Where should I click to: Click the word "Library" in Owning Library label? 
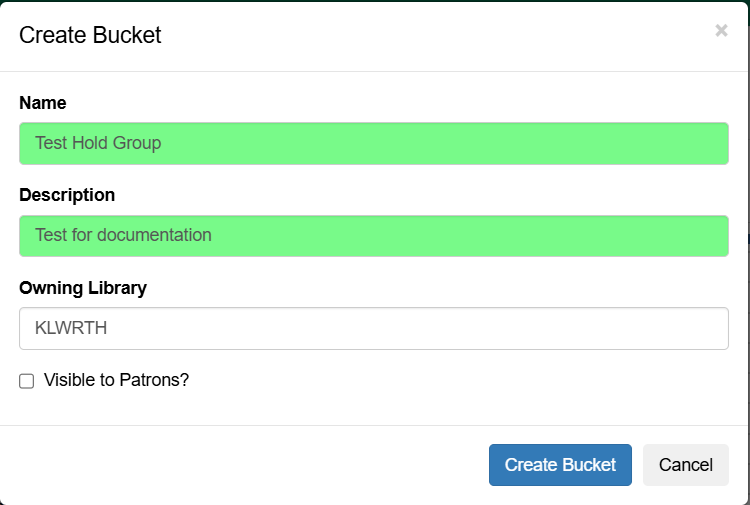coord(116,288)
